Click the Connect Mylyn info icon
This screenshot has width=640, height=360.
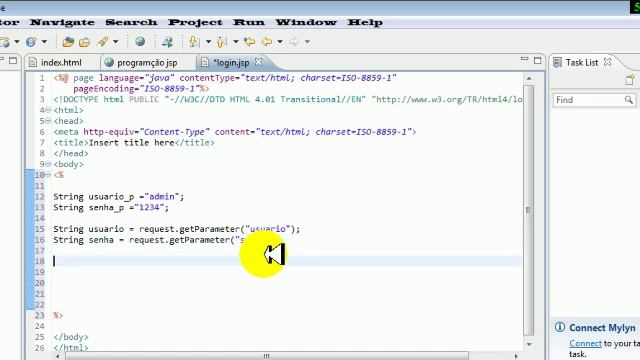[560, 327]
